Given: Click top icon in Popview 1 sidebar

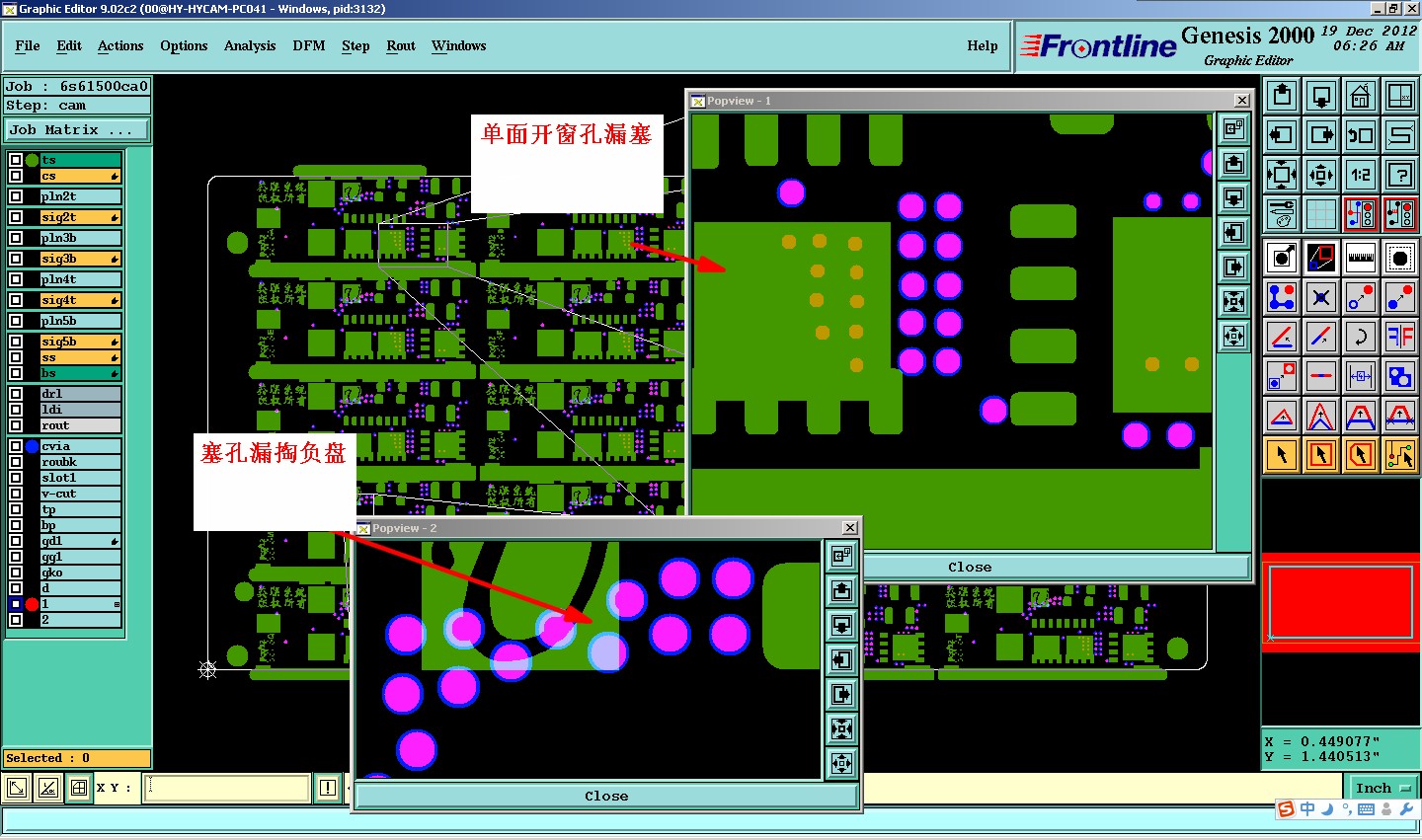Looking at the screenshot, I should click(x=1233, y=128).
